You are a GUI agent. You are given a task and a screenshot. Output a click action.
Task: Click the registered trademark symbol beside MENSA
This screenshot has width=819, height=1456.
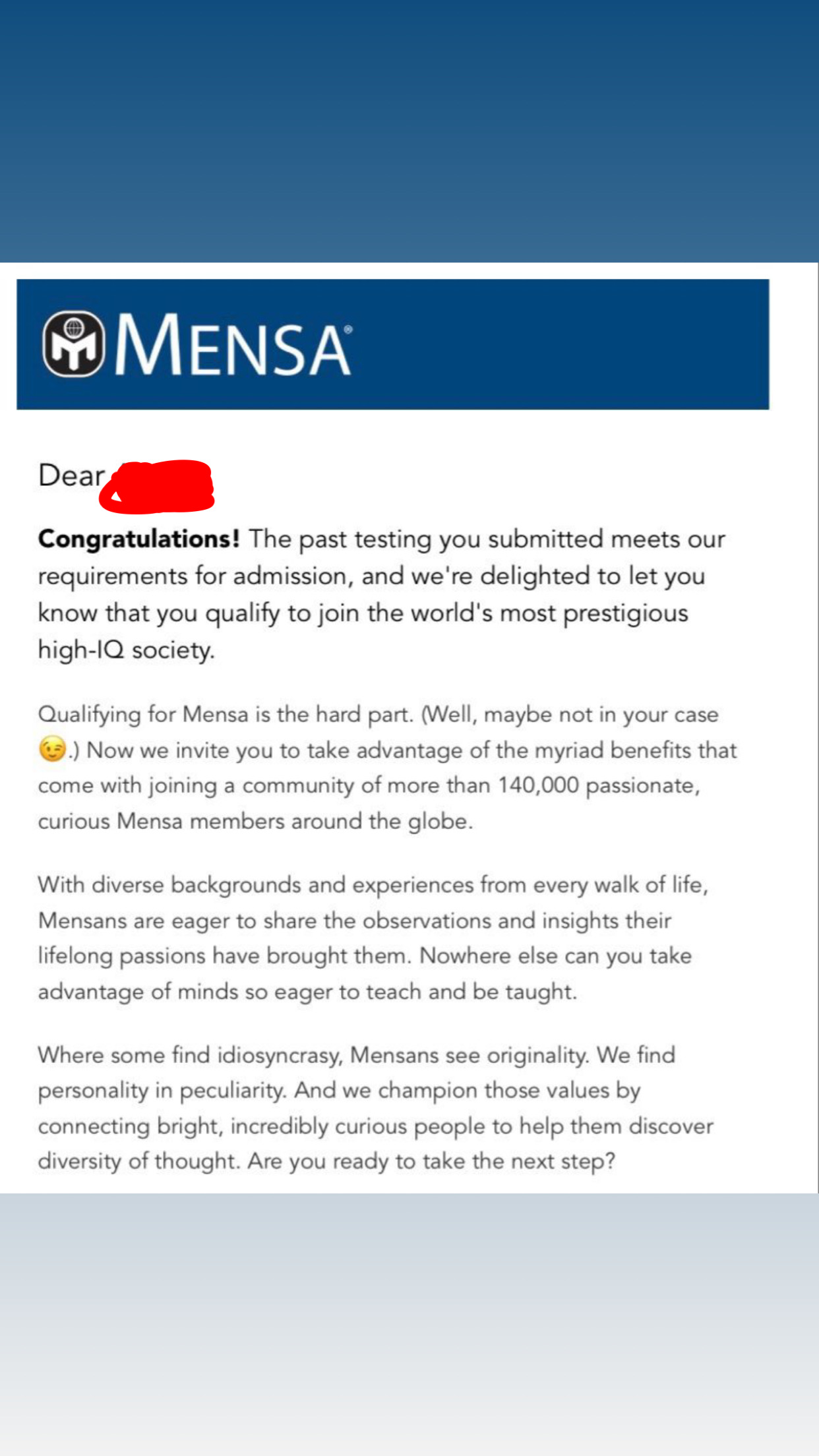[348, 329]
